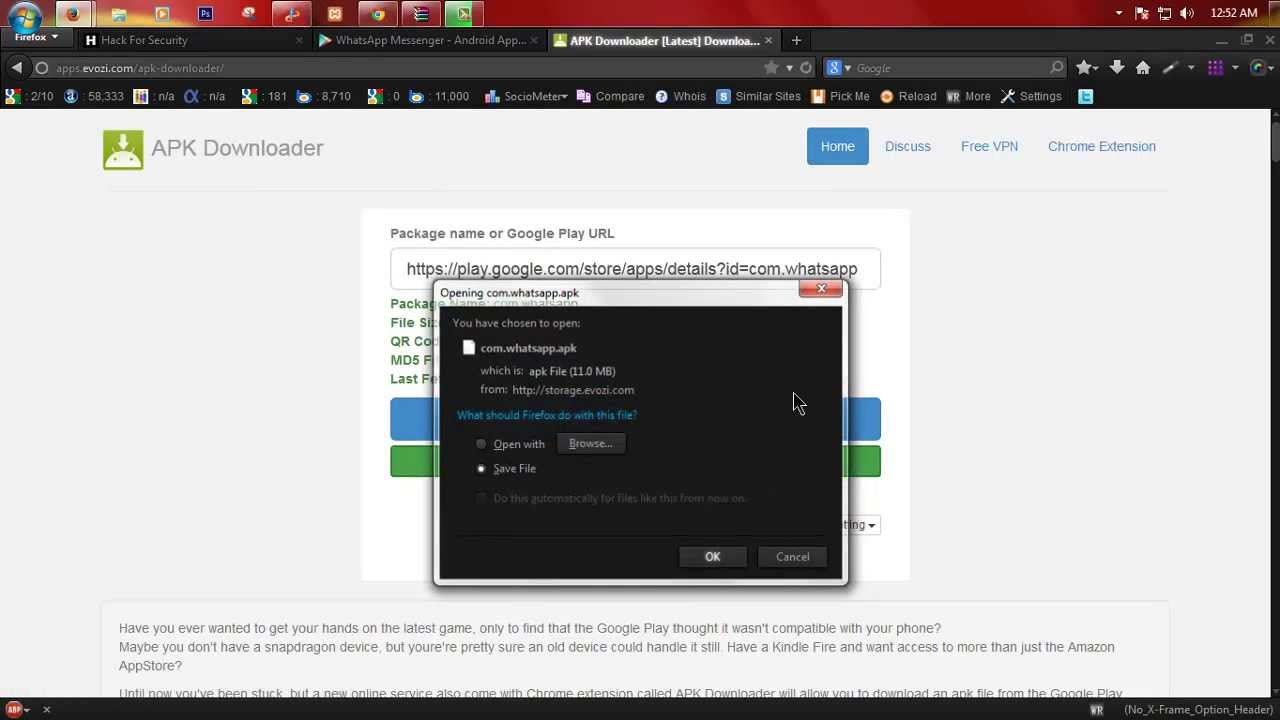Click Google PageRank 2/10 indicator
1280x720 pixels.
(x=29, y=96)
